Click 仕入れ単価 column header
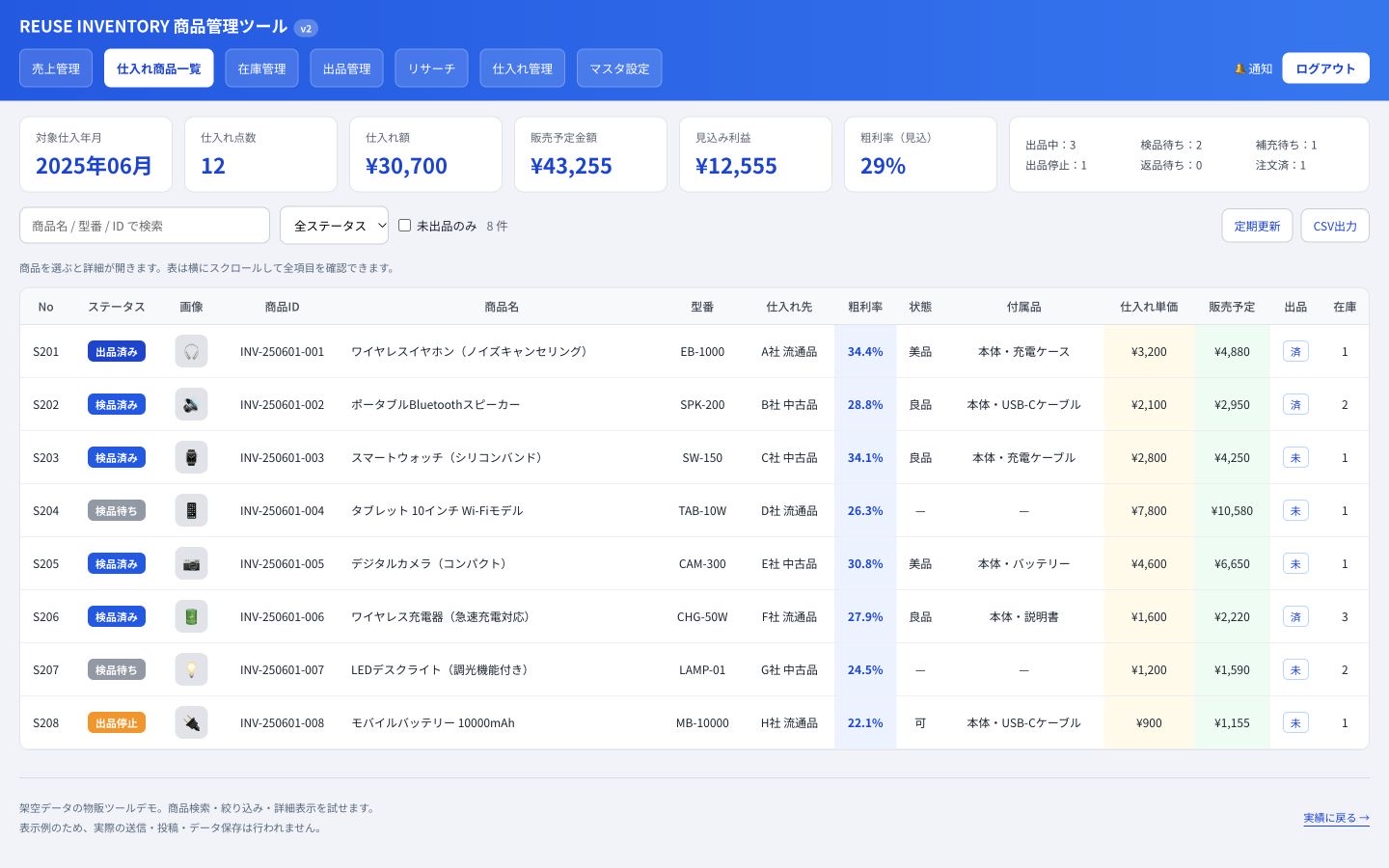1389x868 pixels. coord(1149,307)
